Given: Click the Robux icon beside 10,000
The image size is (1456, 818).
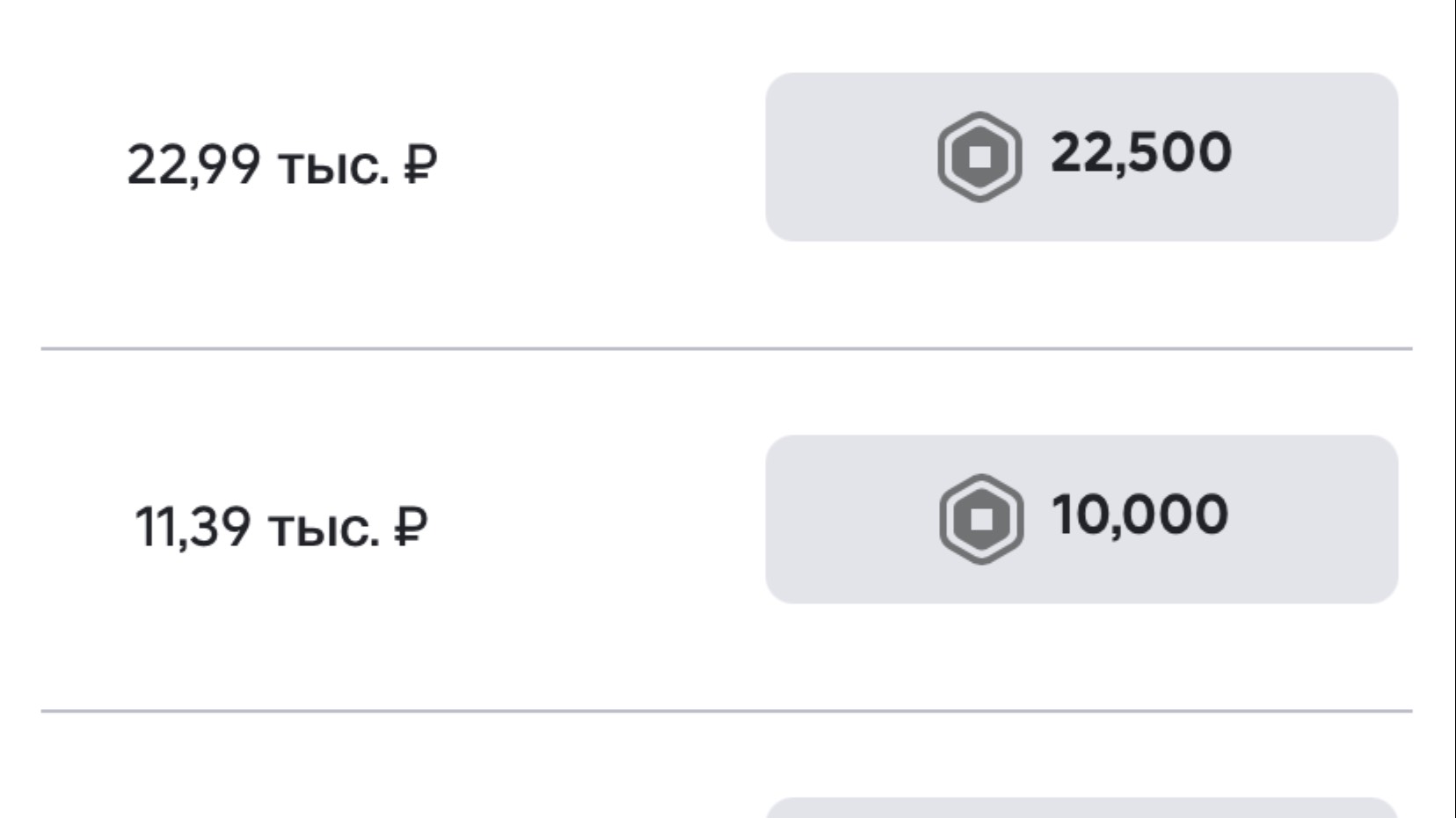Looking at the screenshot, I should tap(981, 519).
